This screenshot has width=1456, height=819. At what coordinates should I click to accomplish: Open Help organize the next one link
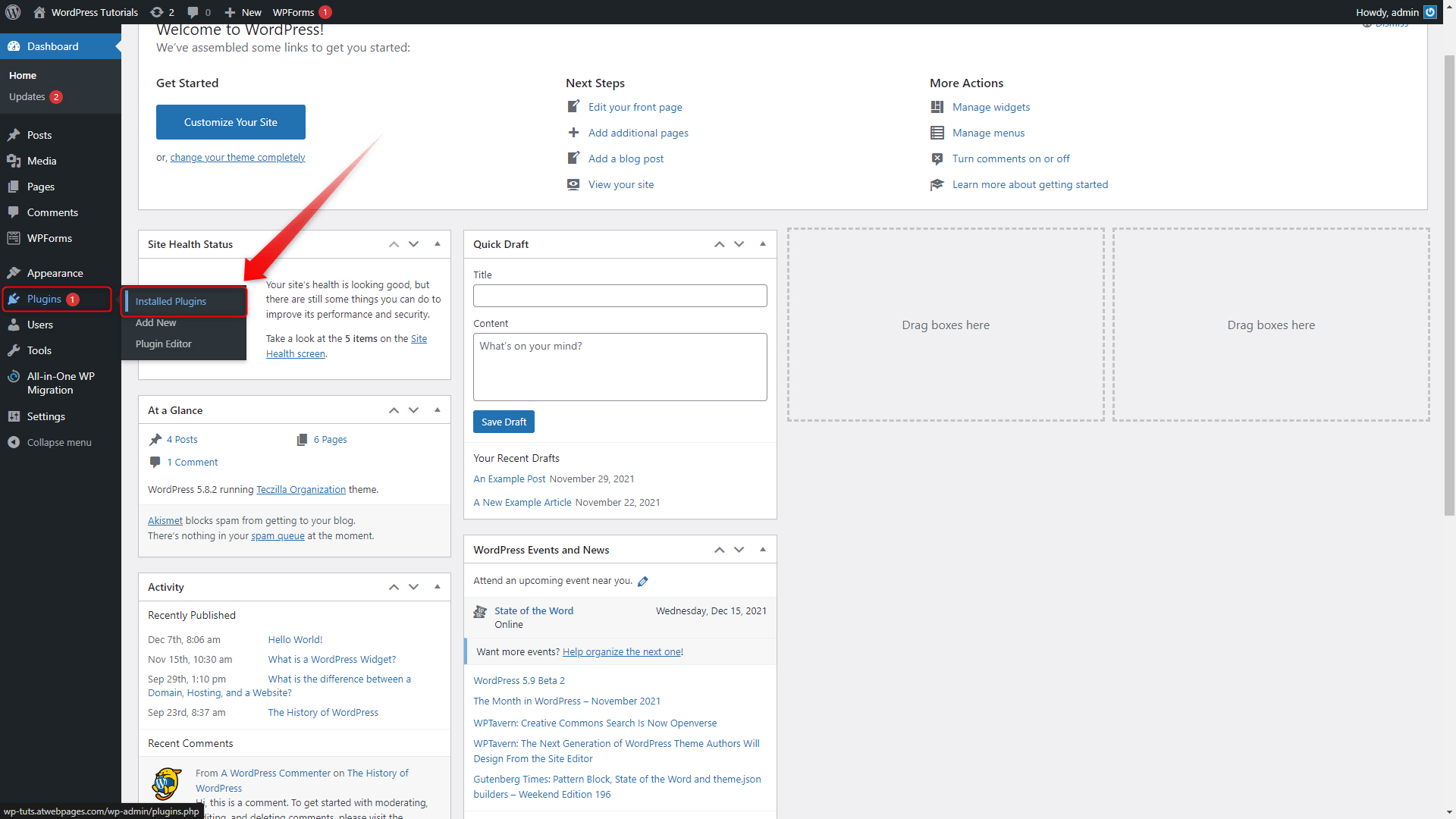(621, 651)
